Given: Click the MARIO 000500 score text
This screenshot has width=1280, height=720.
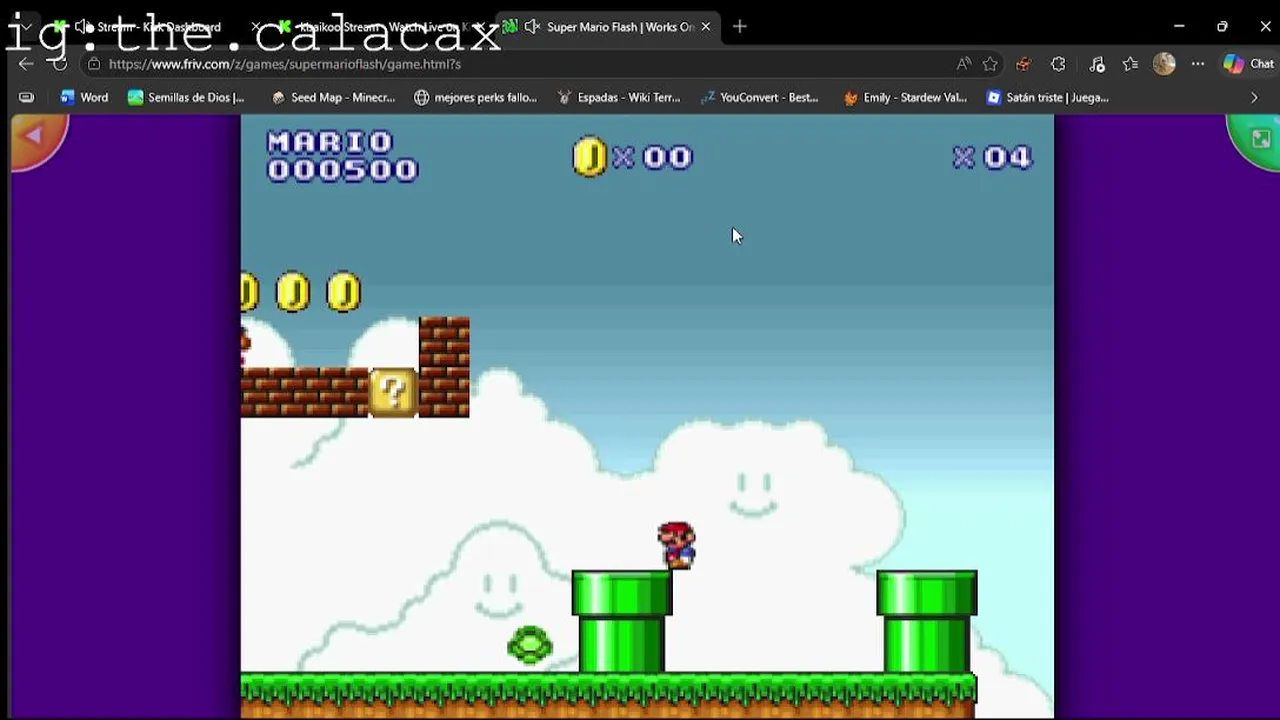Looking at the screenshot, I should [x=342, y=156].
